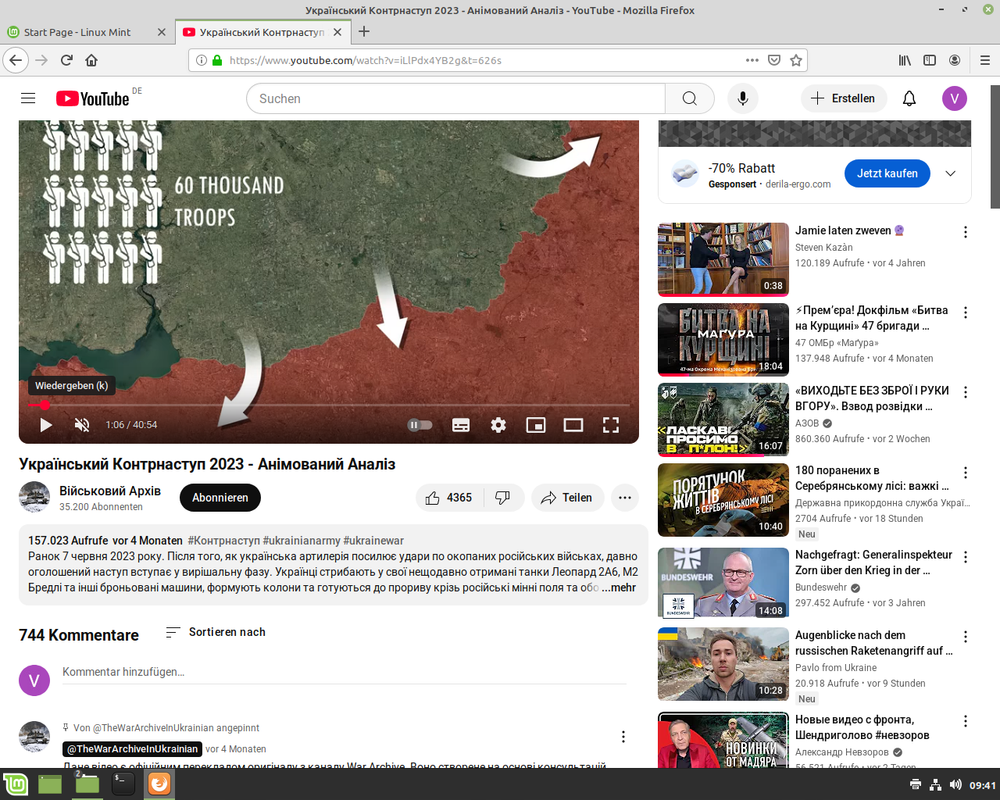Open the YouTube guide hamburger menu
The width and height of the screenshot is (1000, 800).
tap(28, 98)
